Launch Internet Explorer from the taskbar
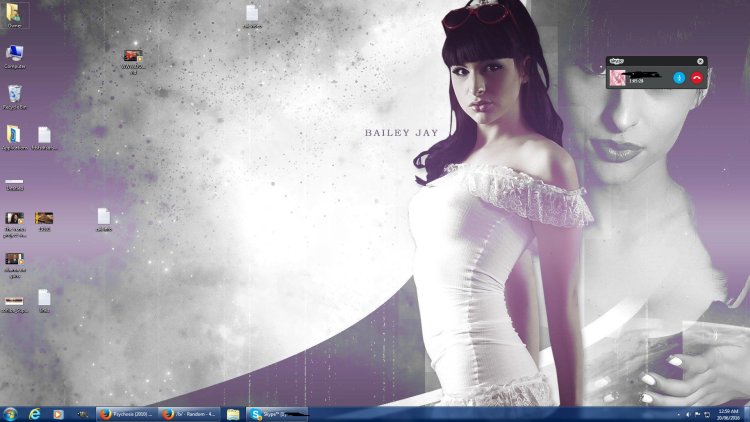This screenshot has height=422, width=750. pos(34,414)
